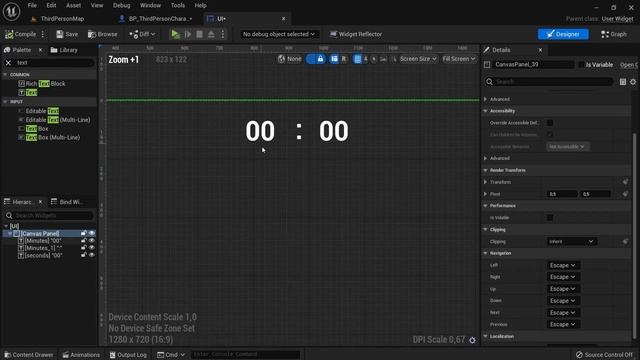Viewport: 640px width, 360px height.
Task: Open the File menu
Action: coord(32,5)
